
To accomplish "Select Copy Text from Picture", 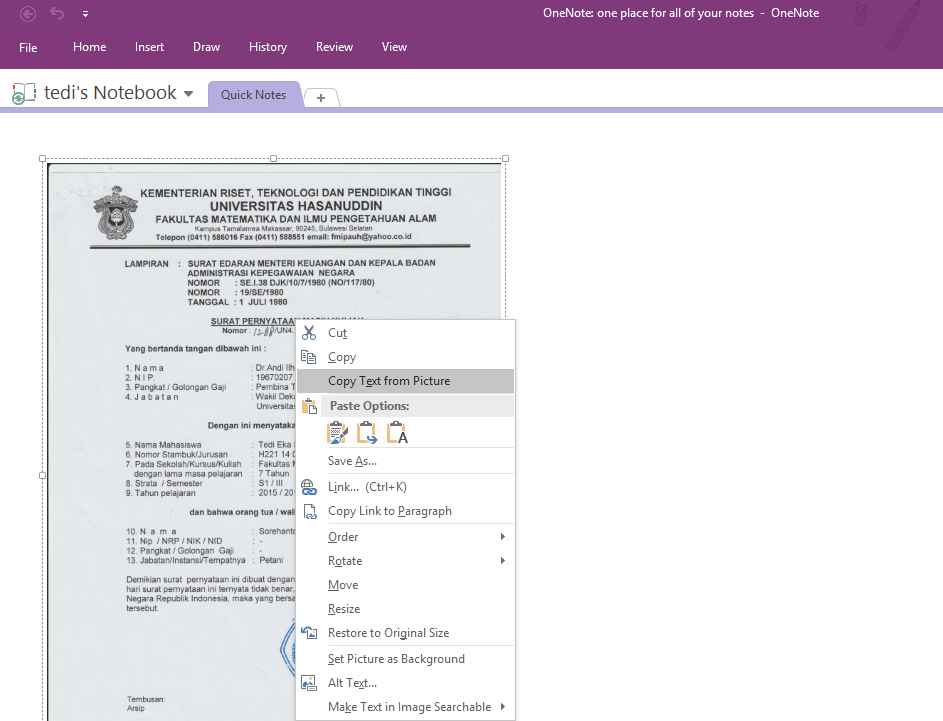I will point(389,381).
